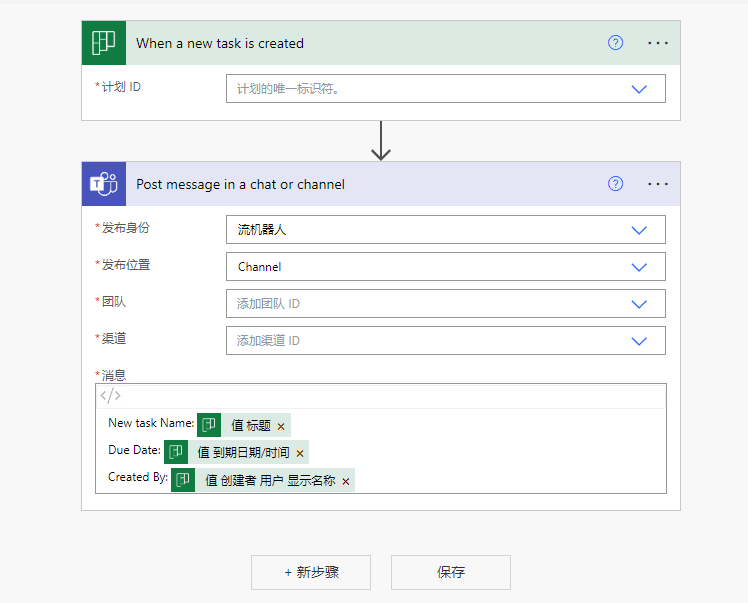
Task: Remove the 值 到期日期/时间 token
Action: (x=299, y=453)
